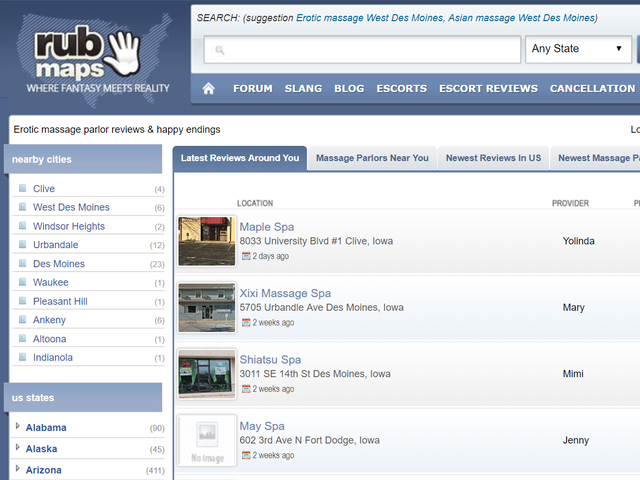The width and height of the screenshot is (640, 480).
Task: Switch to the Newest Massage tab
Action: (596, 158)
